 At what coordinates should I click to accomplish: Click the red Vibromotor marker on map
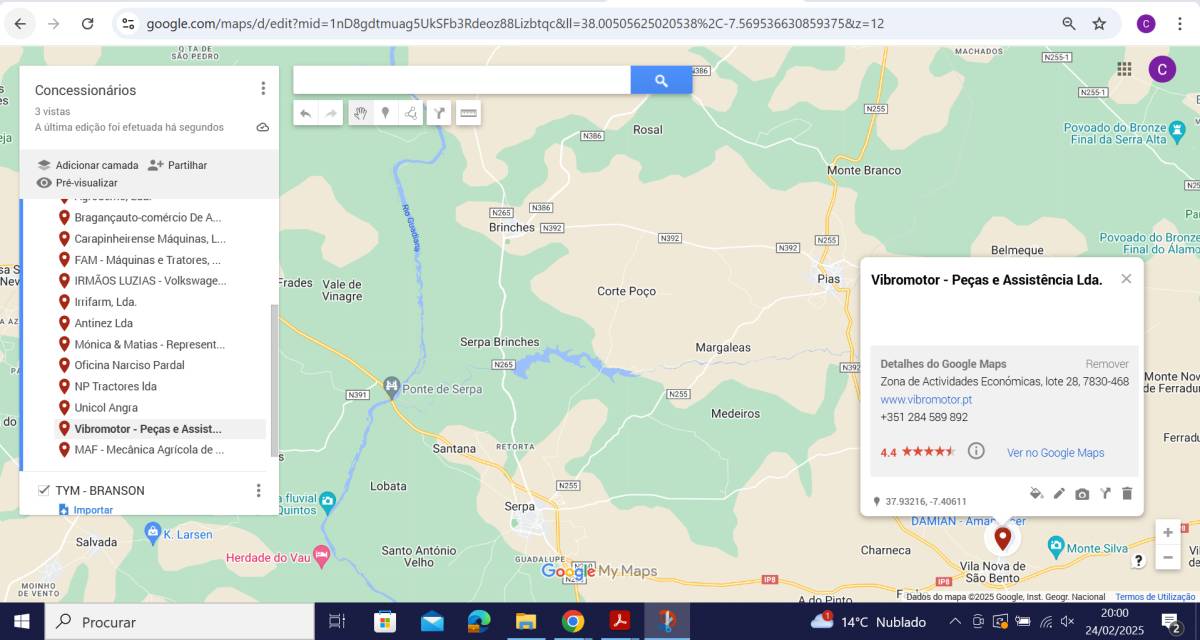click(x=1002, y=538)
